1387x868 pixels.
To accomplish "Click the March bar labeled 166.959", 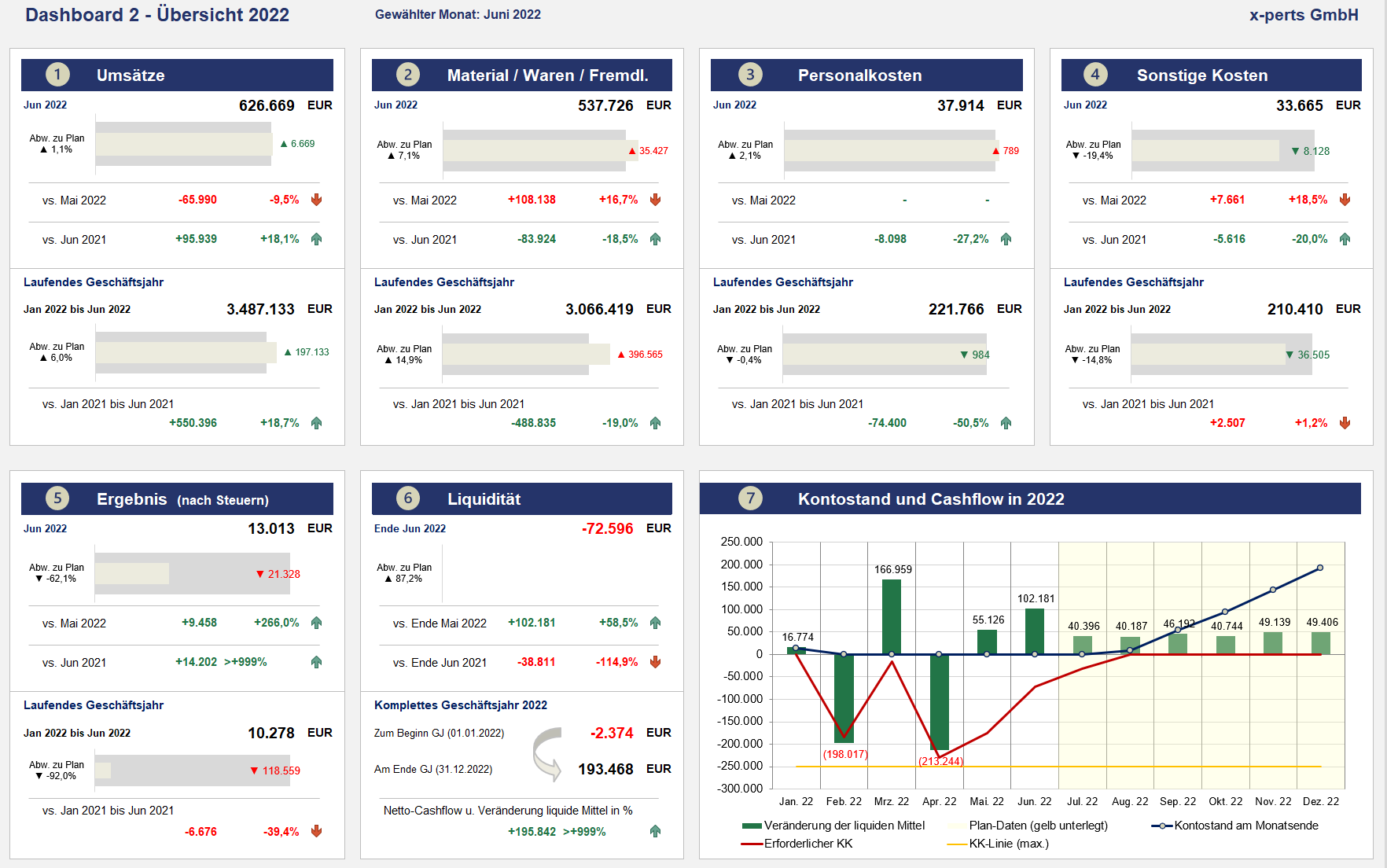I will click(892, 616).
